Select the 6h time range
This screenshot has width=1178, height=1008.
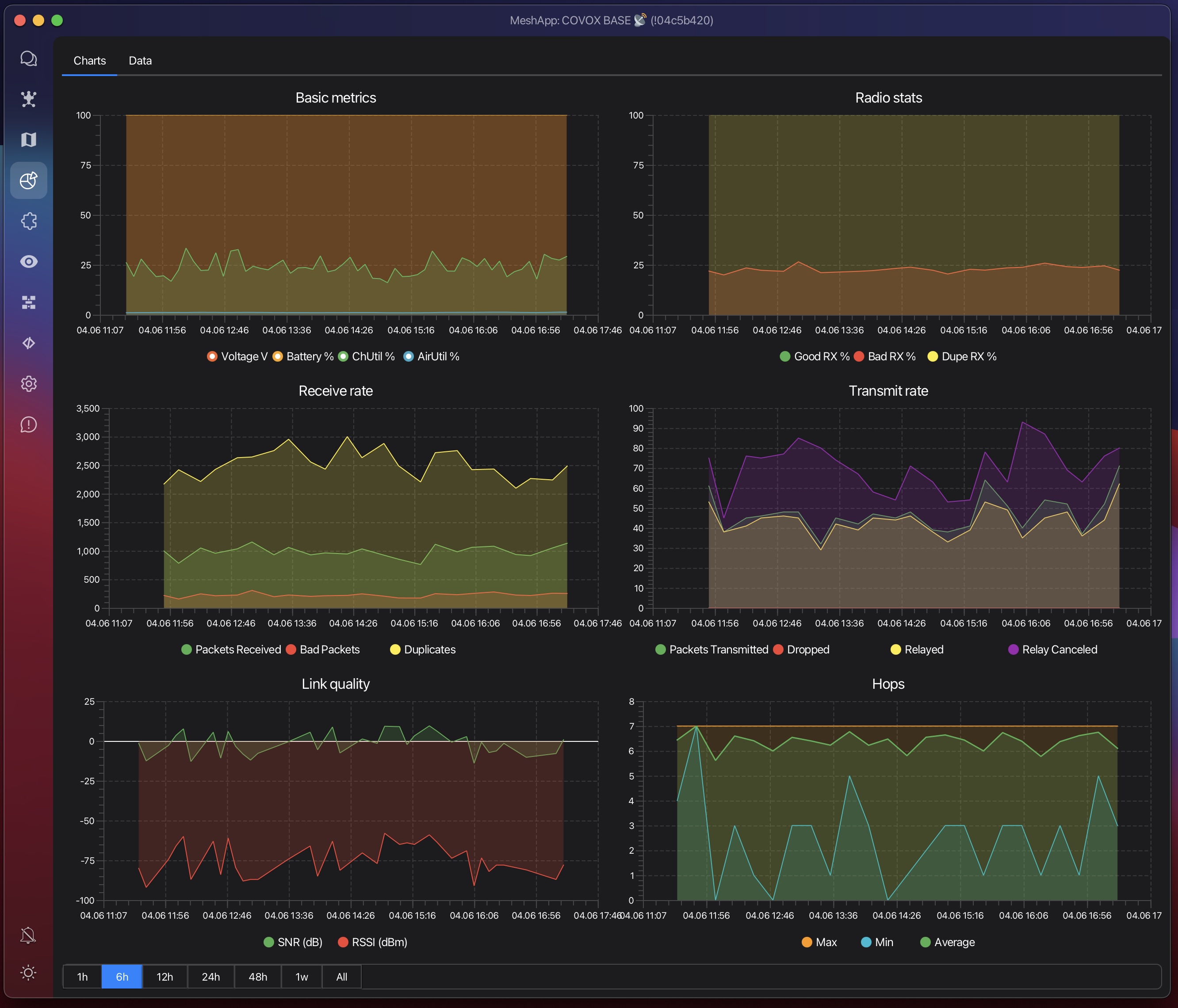coord(122,977)
